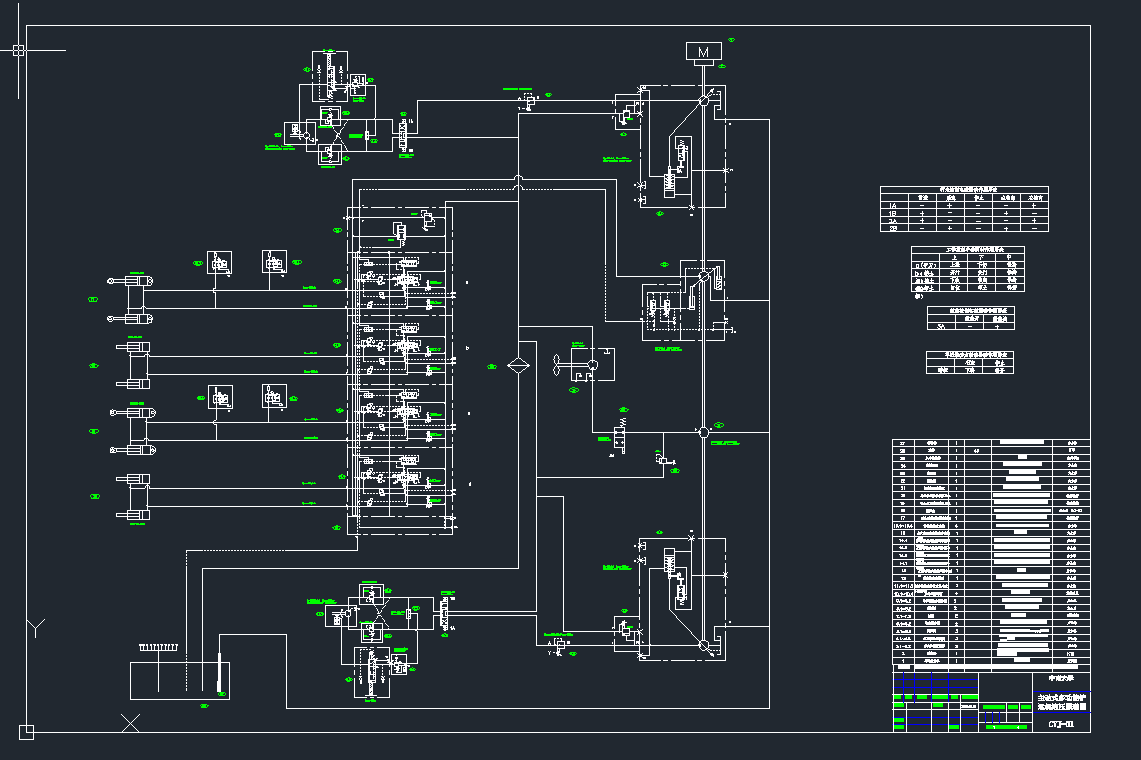Click the electric motor M symbol

pyautogui.click(x=704, y=52)
